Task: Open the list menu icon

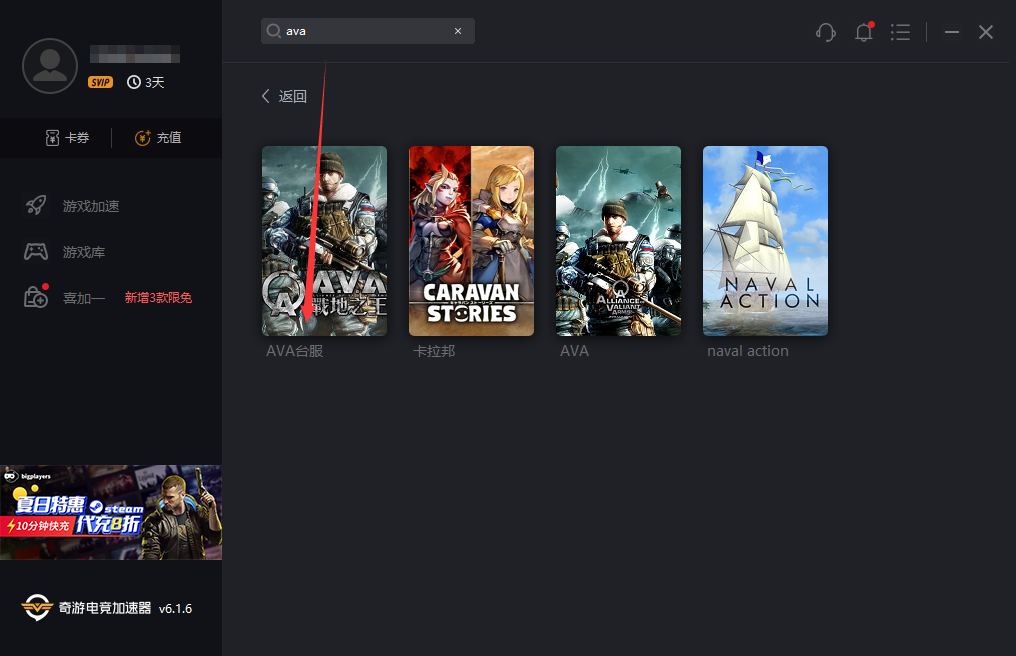Action: tap(900, 32)
